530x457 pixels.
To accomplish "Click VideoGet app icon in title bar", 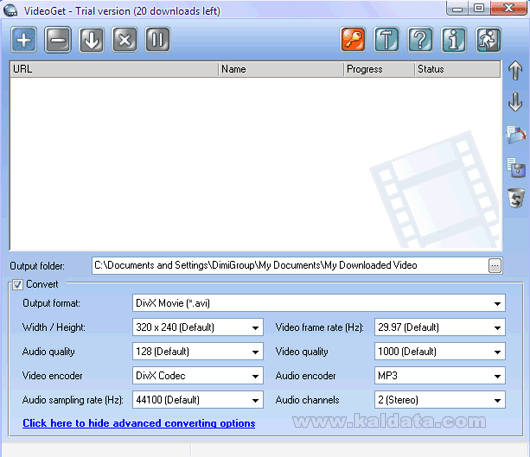I will point(10,10).
